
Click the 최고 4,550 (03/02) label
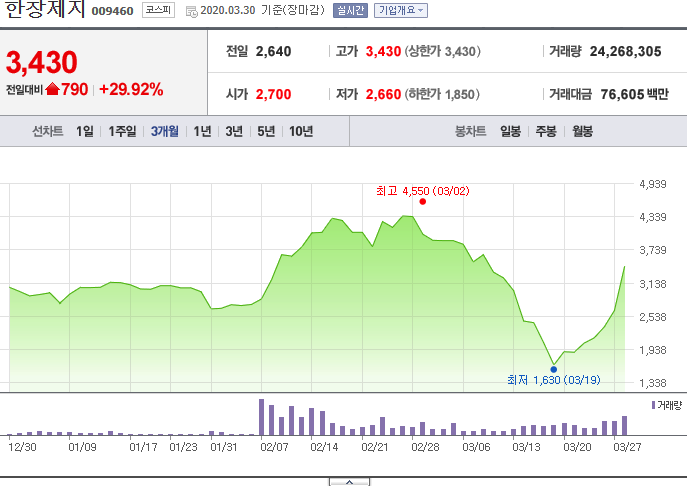click(x=423, y=191)
